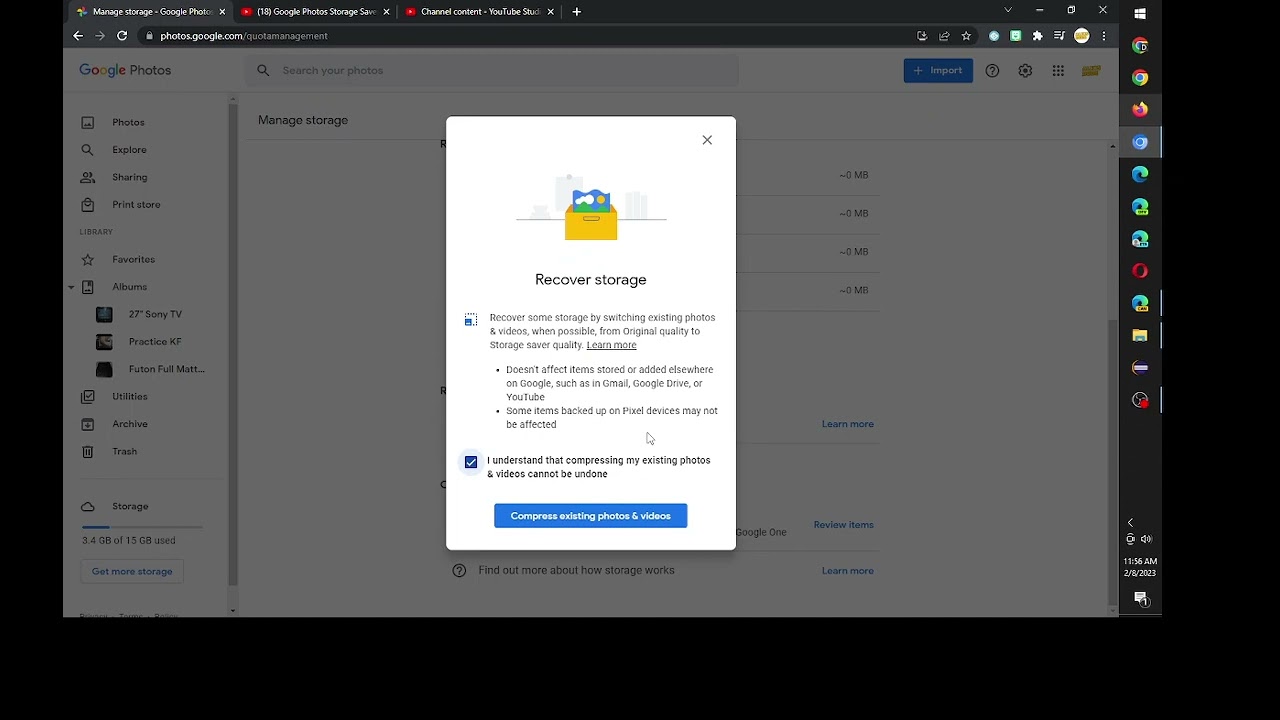Screen dimensions: 1280x720
Task: Click Compress existing photos & videos
Action: (x=590, y=516)
